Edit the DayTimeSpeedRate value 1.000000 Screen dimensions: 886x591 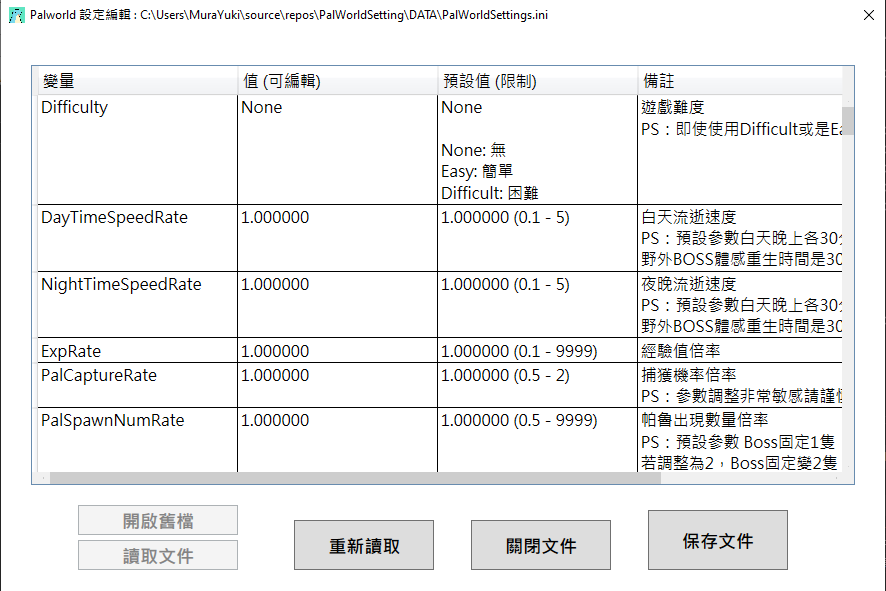[337, 238]
